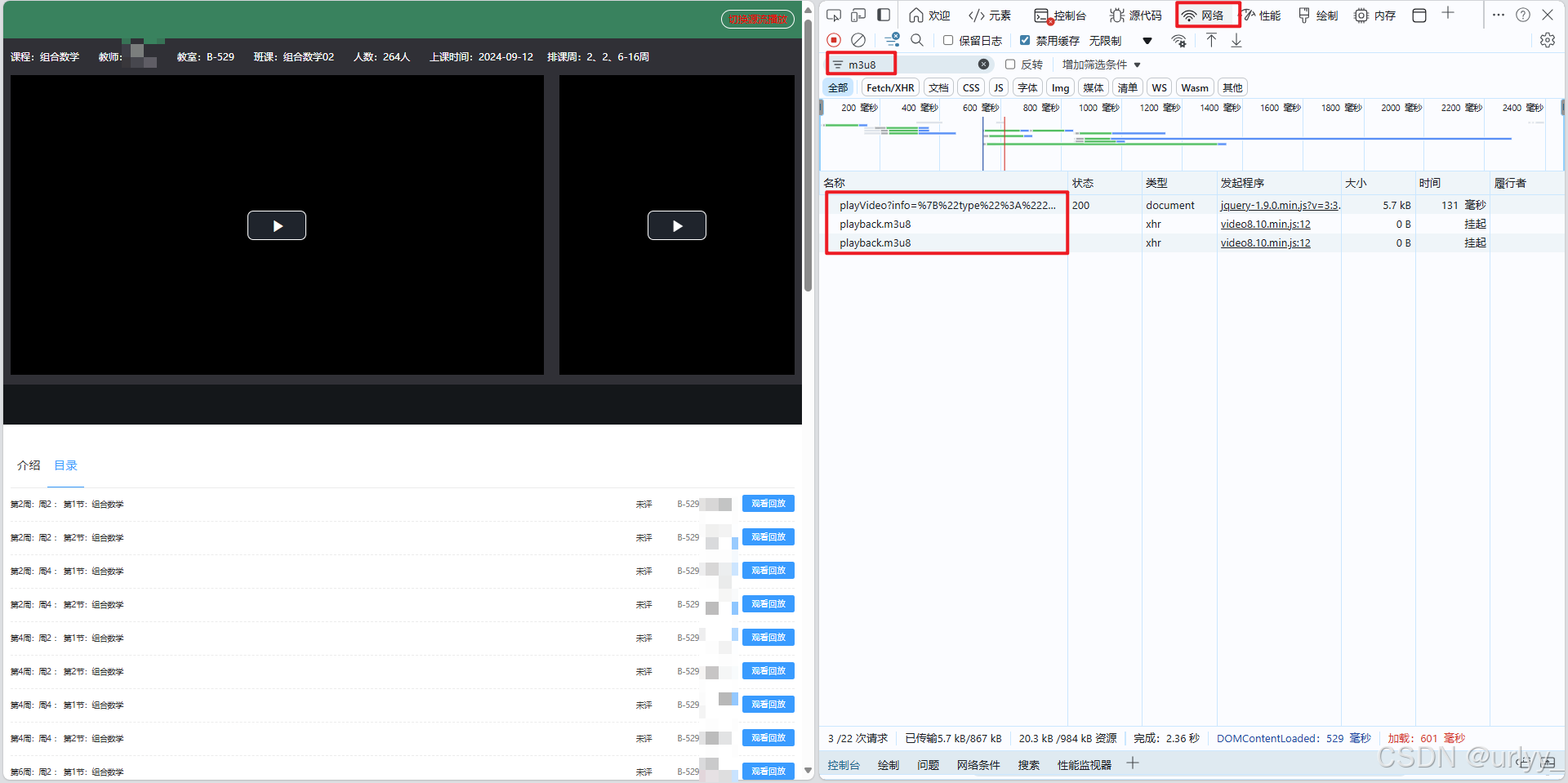Image resolution: width=1568 pixels, height=783 pixels.
Task: Open jquery-1.9.0.min.js initiator link
Action: [x=1279, y=206]
